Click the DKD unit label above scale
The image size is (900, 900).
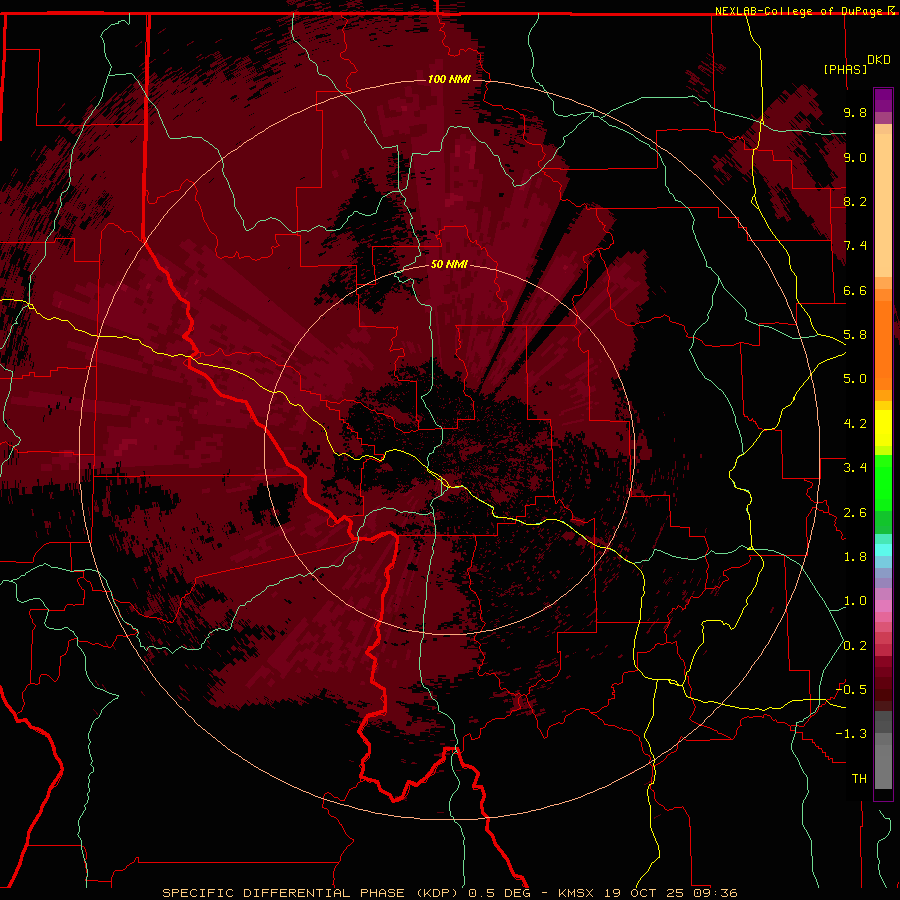point(879,60)
